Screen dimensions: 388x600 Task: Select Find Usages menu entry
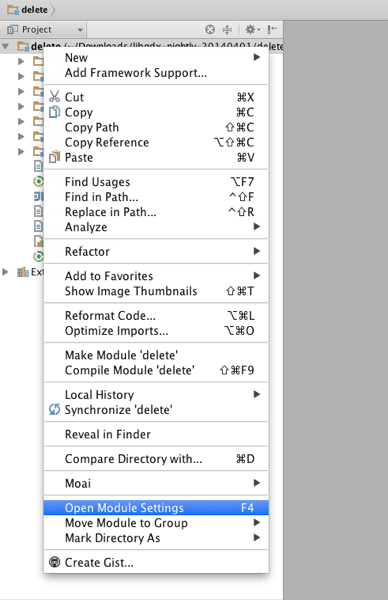pos(156,182)
